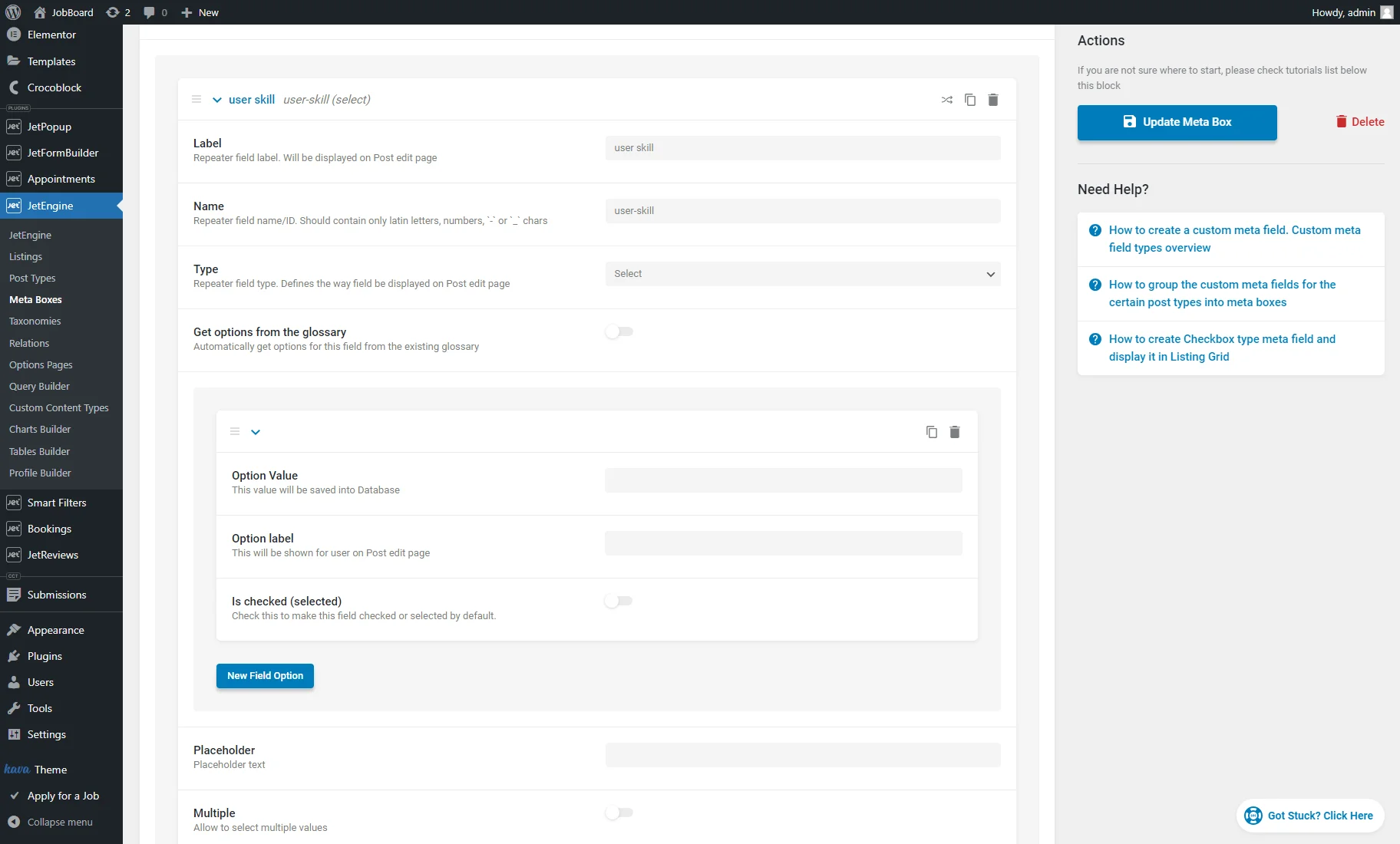
Task: Open Apply for a Job menu
Action: tap(63, 796)
